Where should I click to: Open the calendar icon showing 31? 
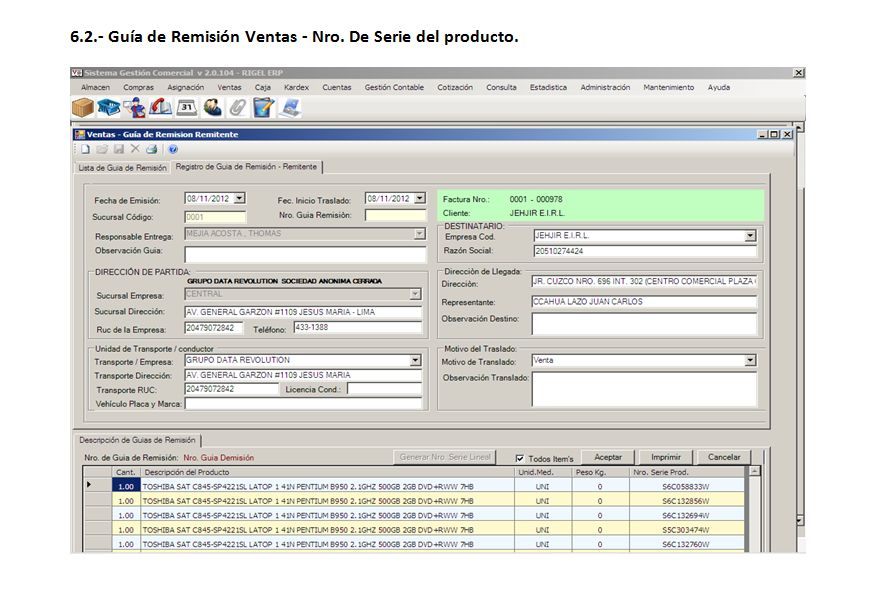186,107
